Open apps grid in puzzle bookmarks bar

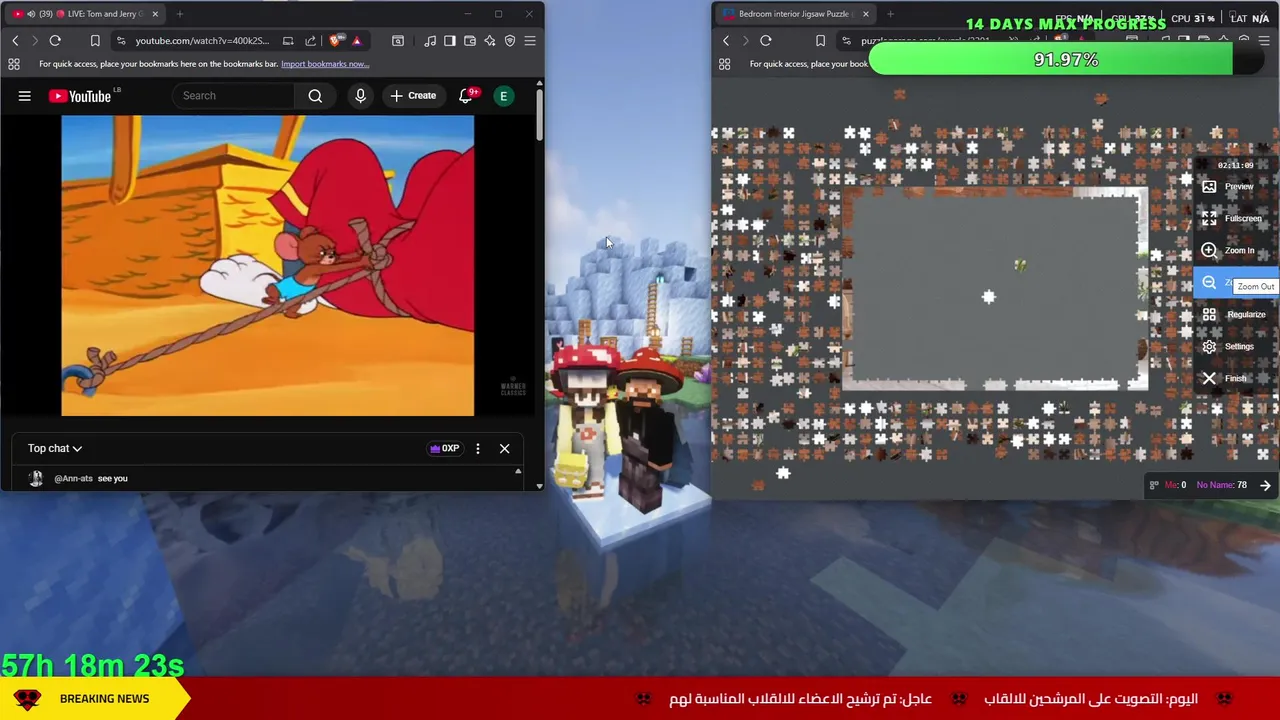click(725, 64)
